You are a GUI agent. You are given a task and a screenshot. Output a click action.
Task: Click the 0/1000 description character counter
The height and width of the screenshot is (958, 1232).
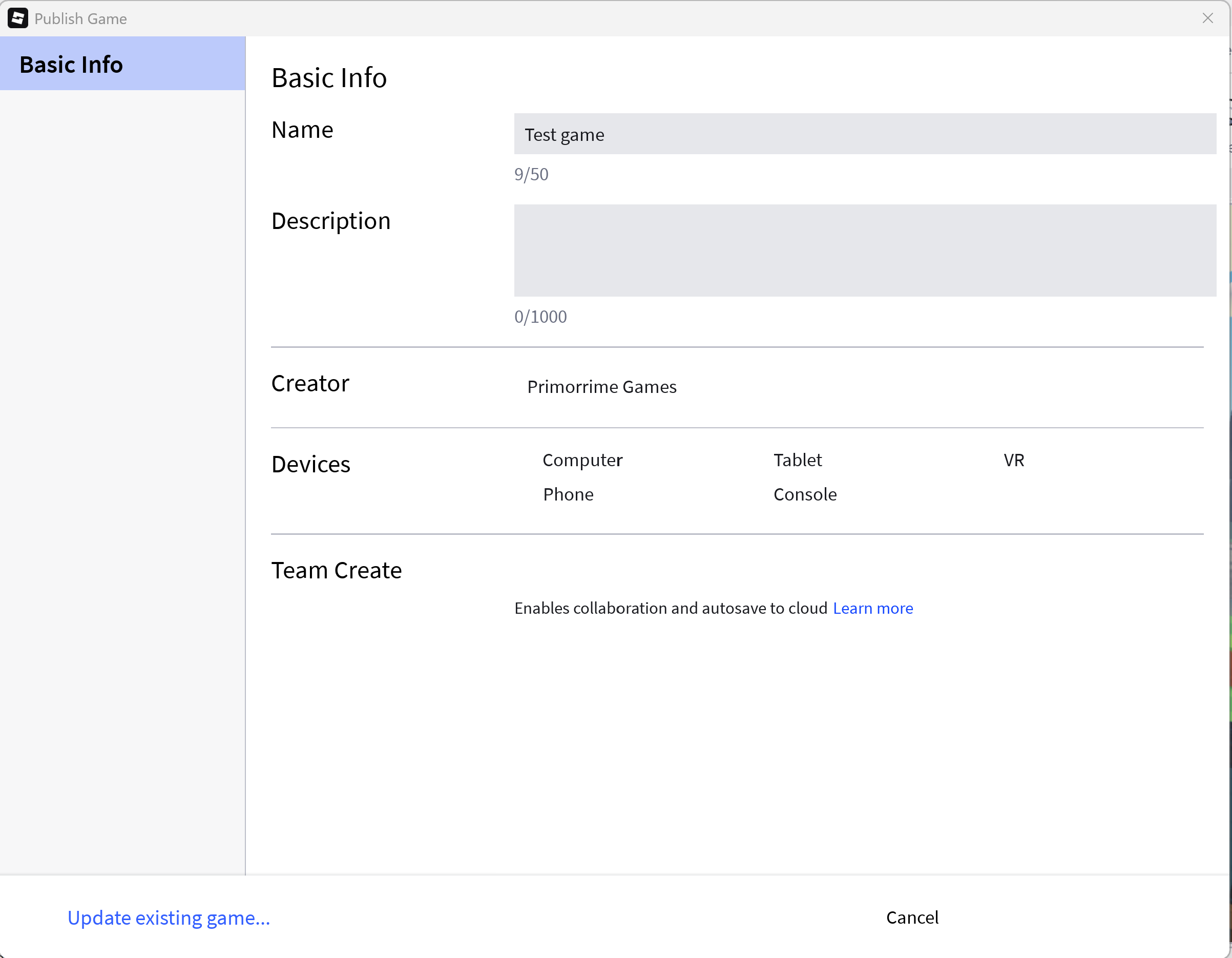click(x=540, y=317)
